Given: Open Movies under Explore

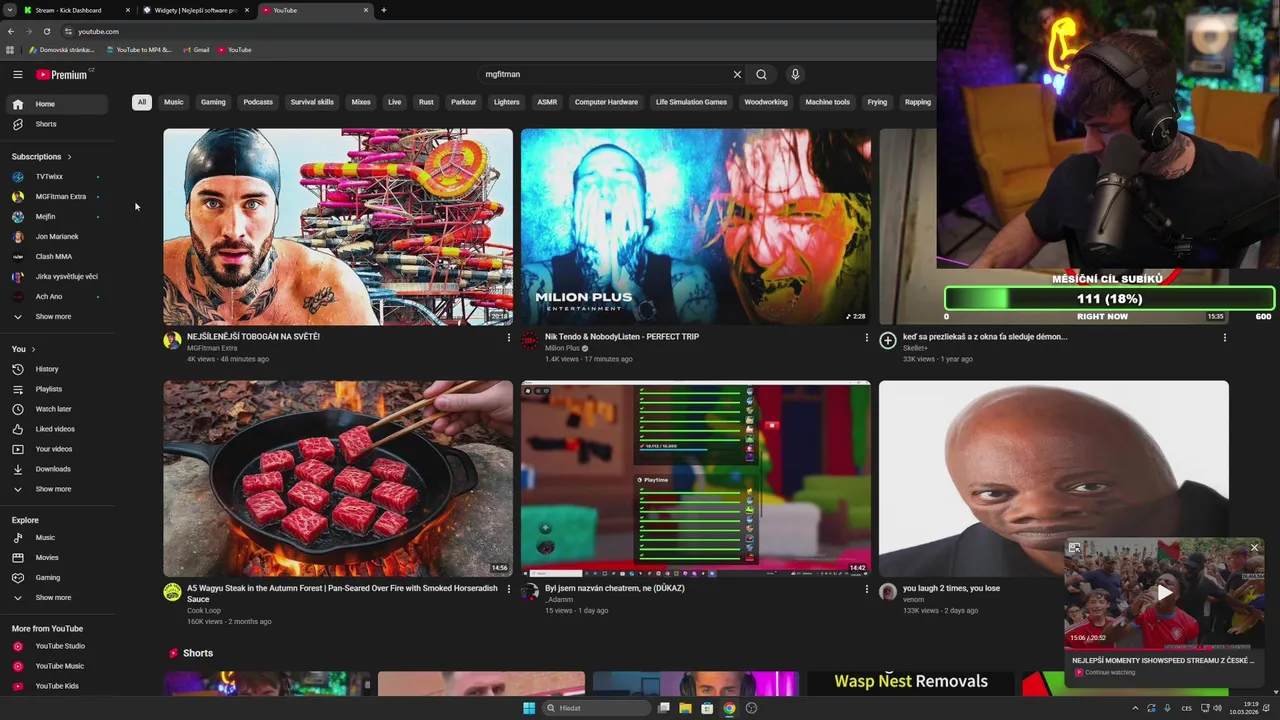Looking at the screenshot, I should (x=57, y=558).
